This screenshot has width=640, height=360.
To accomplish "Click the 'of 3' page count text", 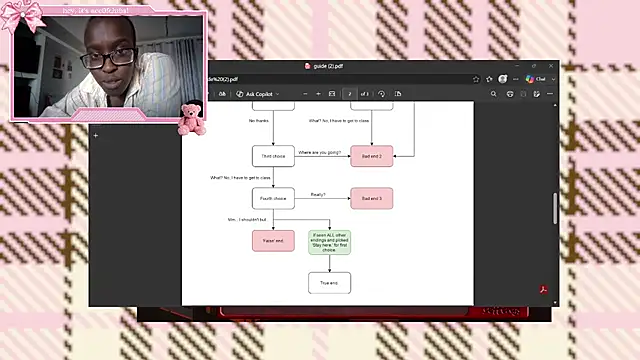I will [364, 94].
